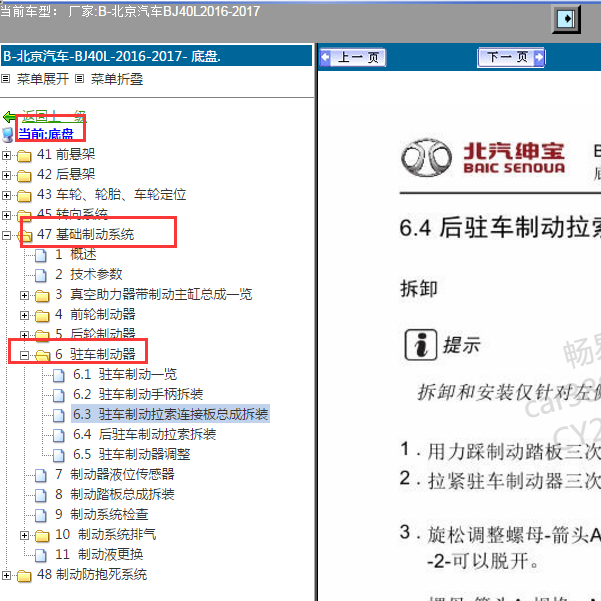Click the B-北京汽车-BJ40L-2016-2017- 底盘 header
The width and height of the screenshot is (601, 601).
click(x=156, y=56)
